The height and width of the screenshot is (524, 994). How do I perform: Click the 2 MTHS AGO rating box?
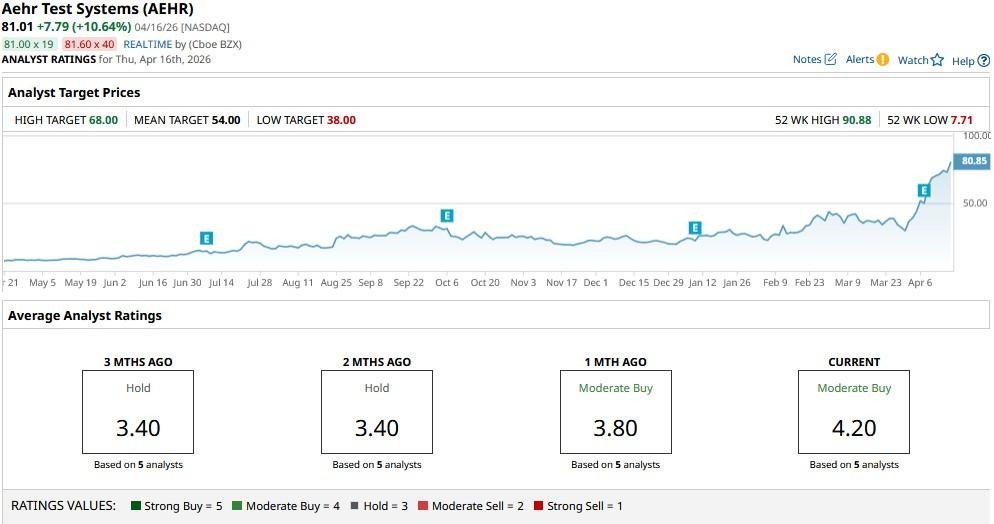(377, 412)
